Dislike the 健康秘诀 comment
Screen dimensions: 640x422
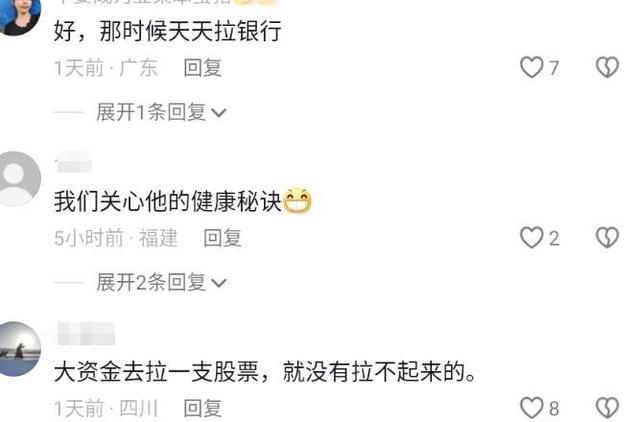point(607,238)
